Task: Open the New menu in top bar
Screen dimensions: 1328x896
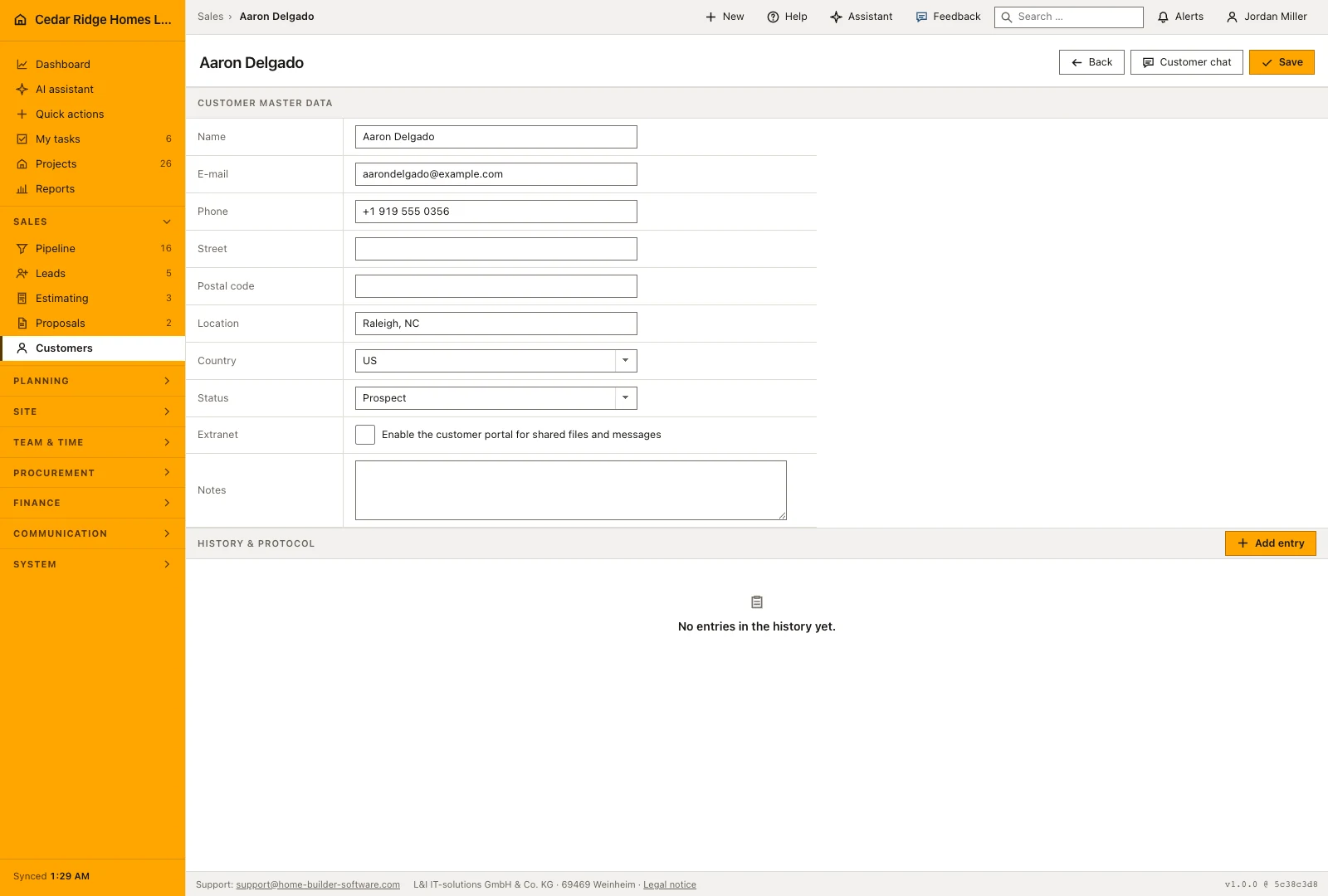Action: pos(725,17)
